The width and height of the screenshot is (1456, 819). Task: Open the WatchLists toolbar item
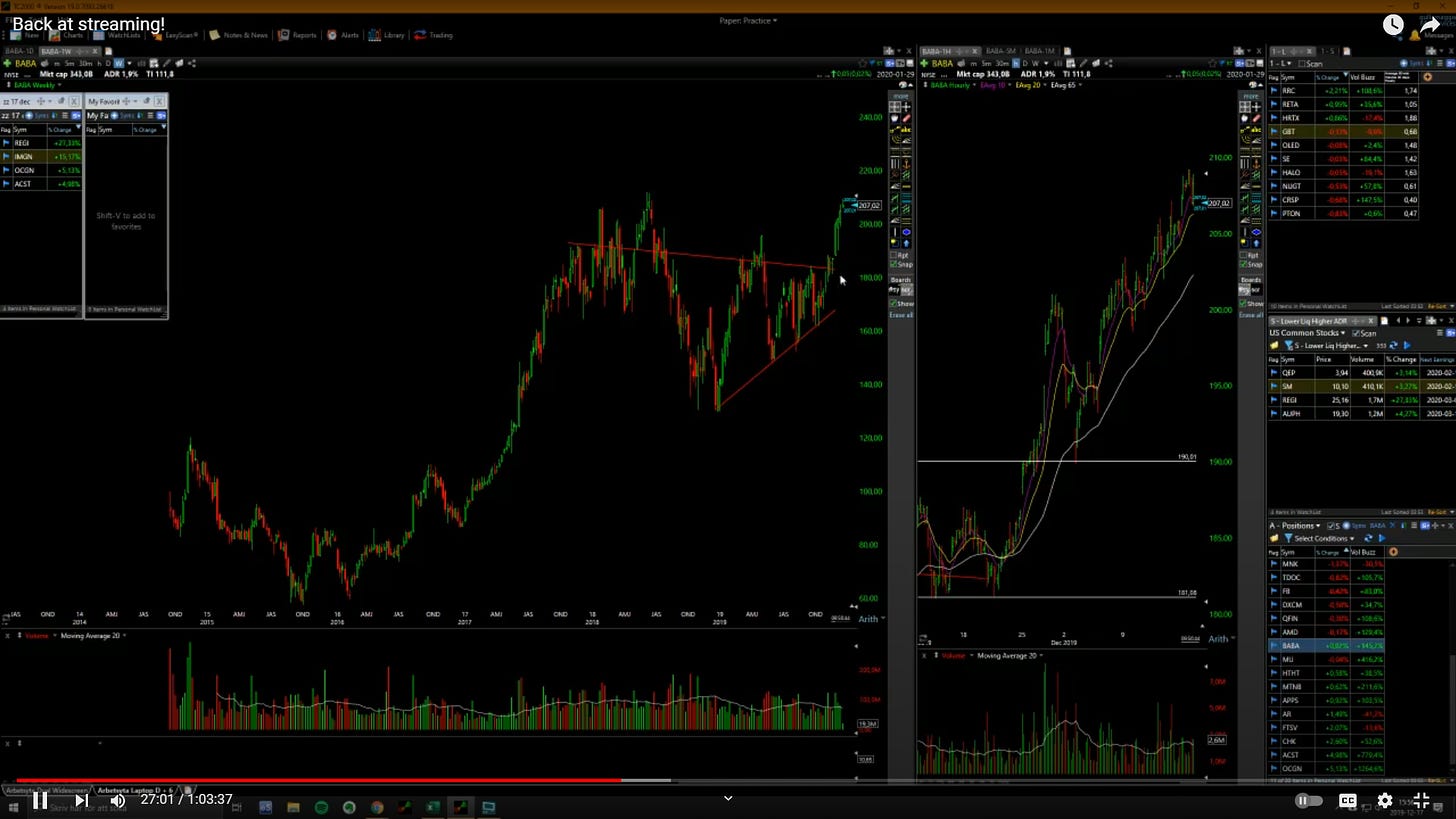pos(119,35)
